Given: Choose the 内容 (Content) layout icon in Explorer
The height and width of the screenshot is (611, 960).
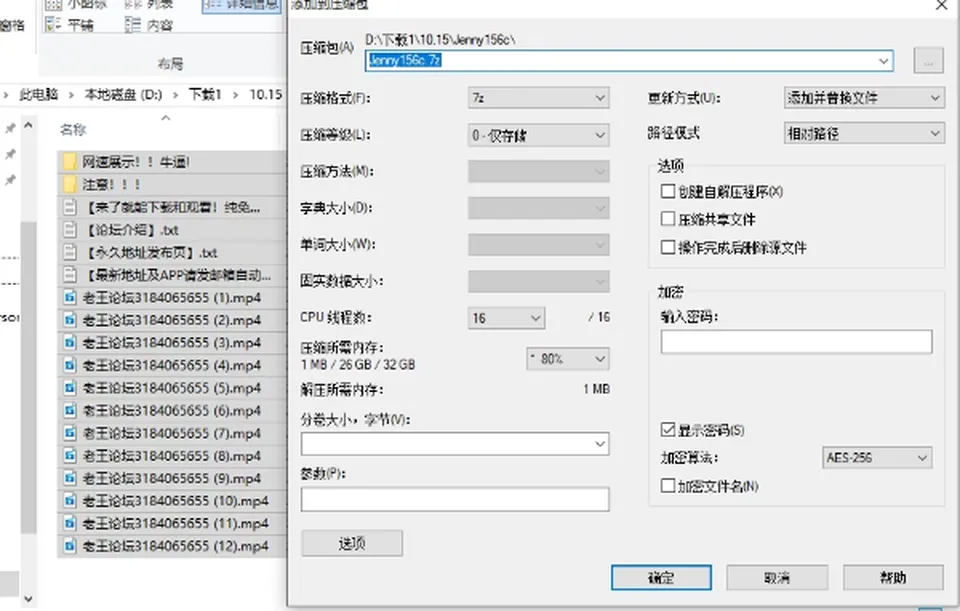Looking at the screenshot, I should click(x=132, y=24).
